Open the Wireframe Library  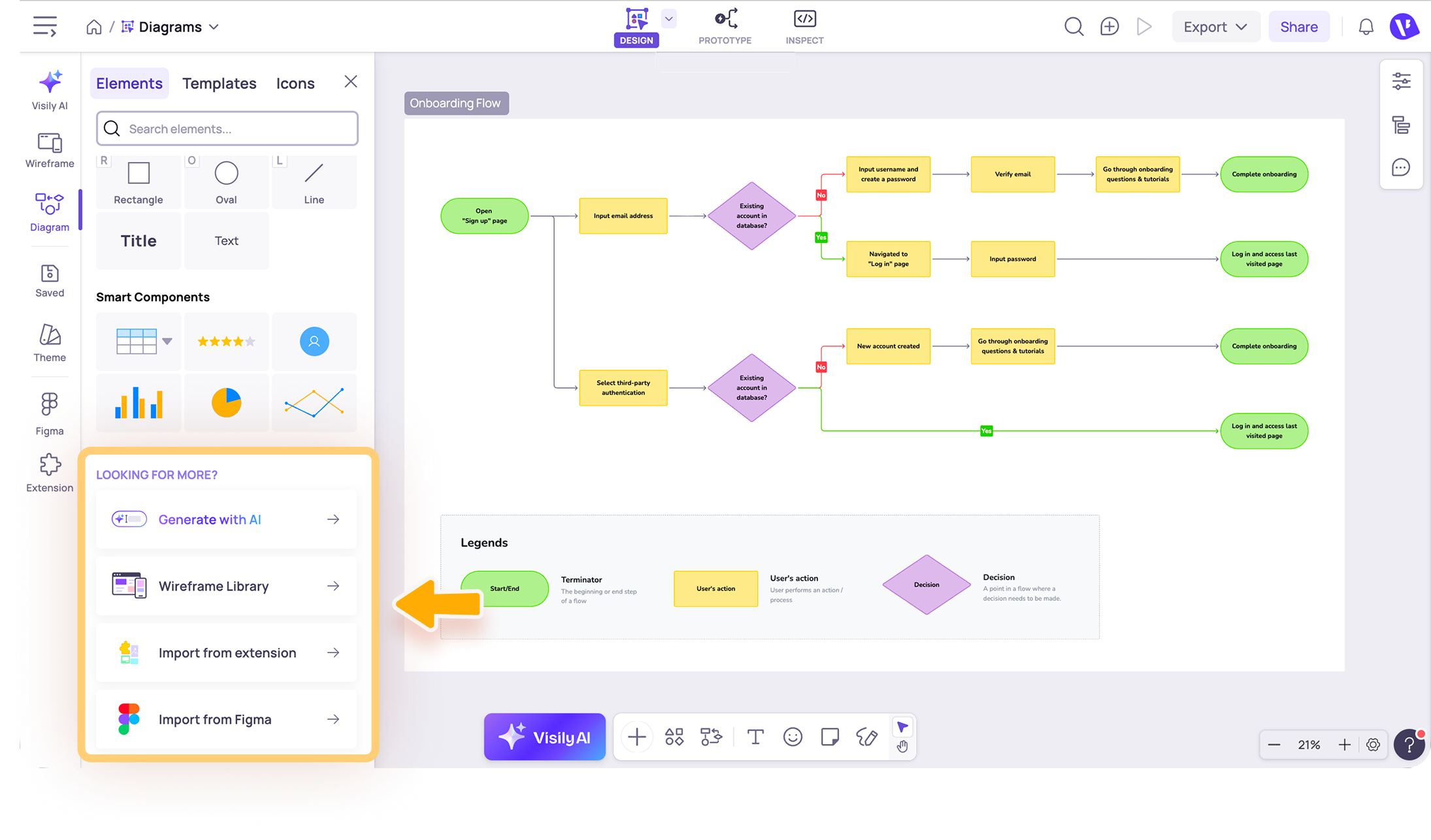click(226, 586)
